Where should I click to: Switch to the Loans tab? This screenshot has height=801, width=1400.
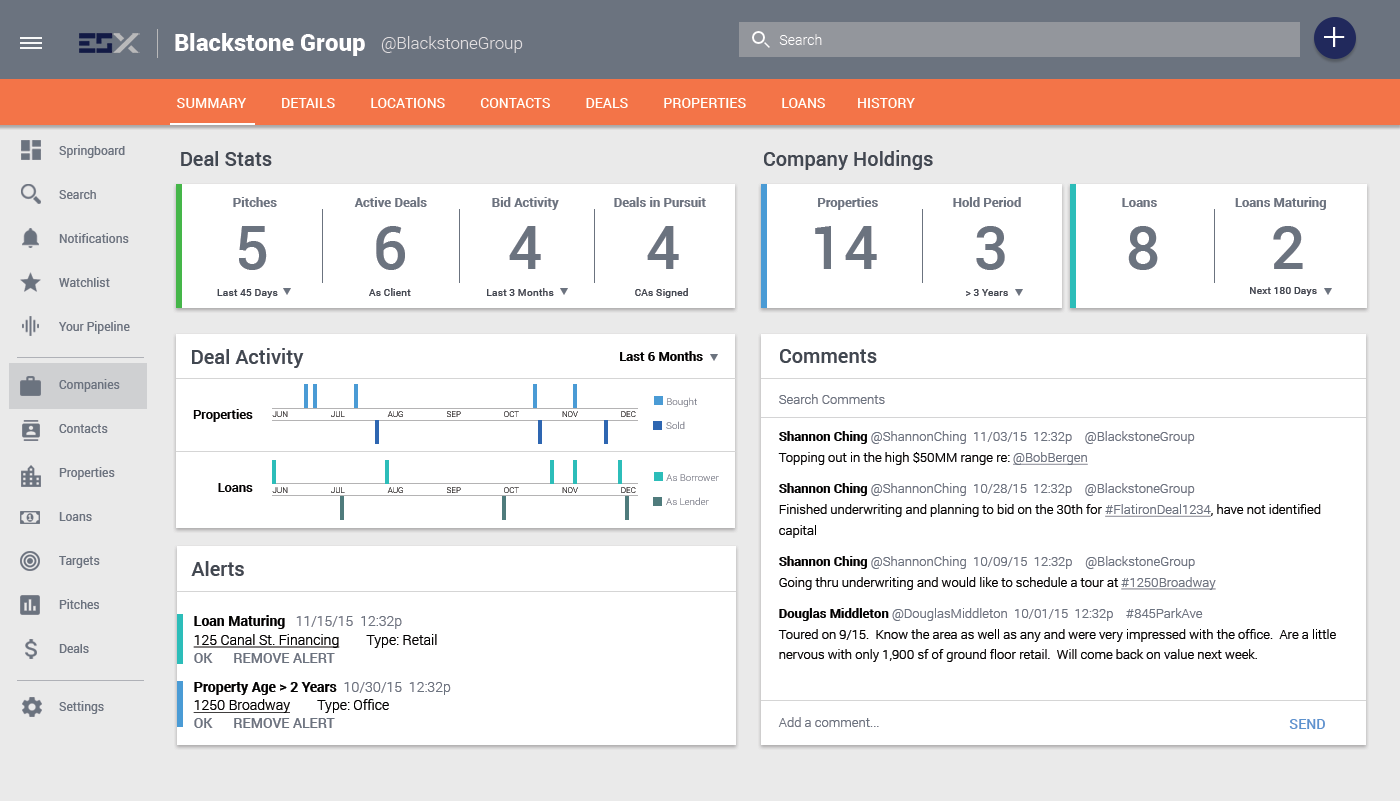pos(803,103)
